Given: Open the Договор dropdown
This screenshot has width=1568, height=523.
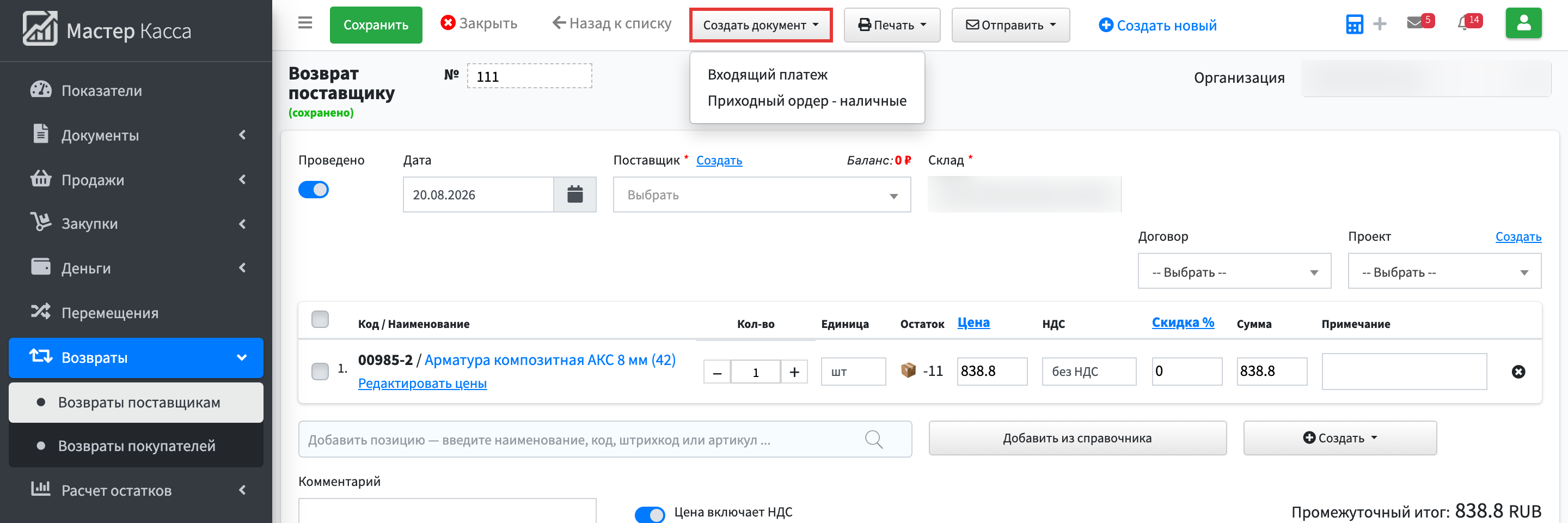Looking at the screenshot, I should (1234, 271).
